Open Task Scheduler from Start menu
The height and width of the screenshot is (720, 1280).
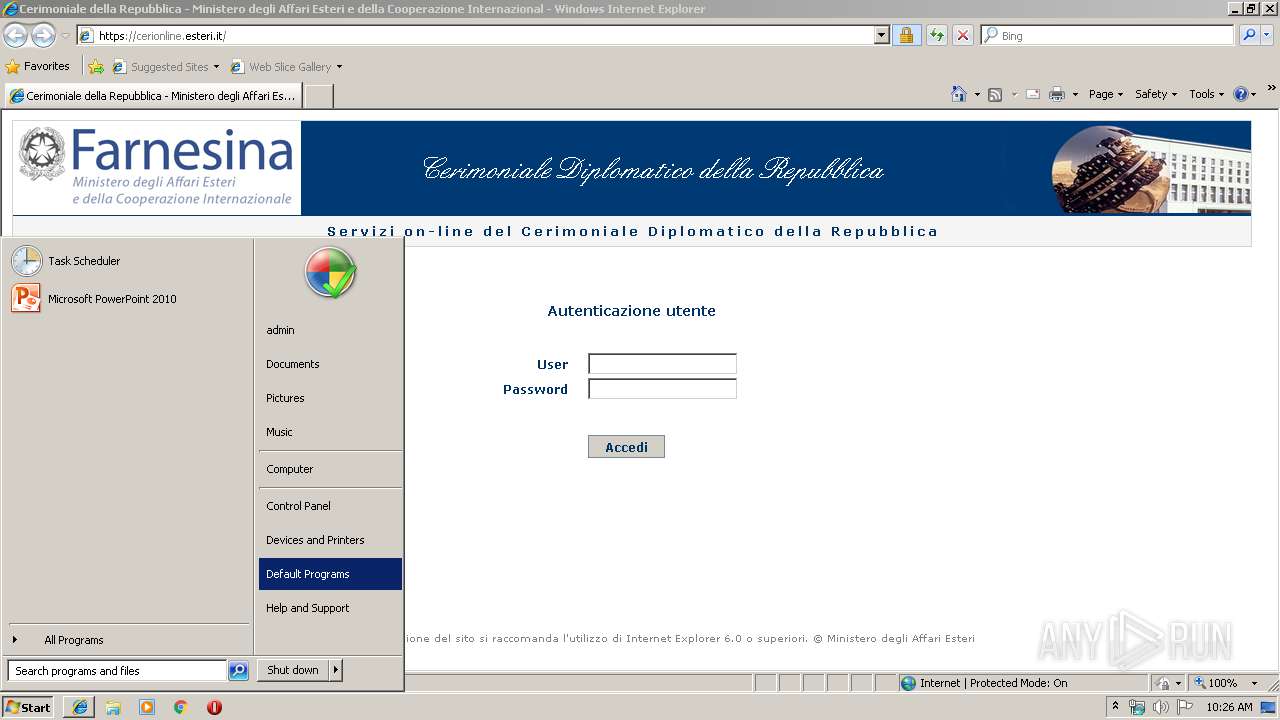tap(126, 261)
